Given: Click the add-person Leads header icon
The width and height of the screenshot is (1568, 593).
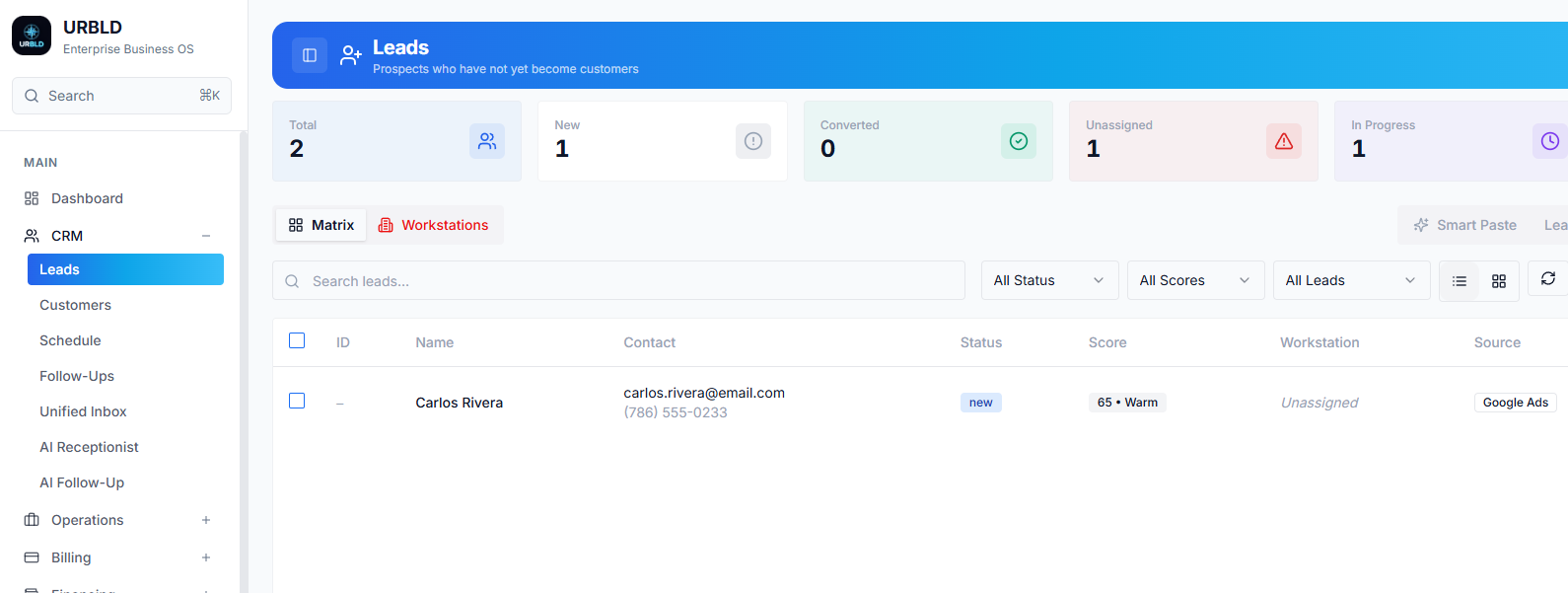Looking at the screenshot, I should pyautogui.click(x=351, y=55).
